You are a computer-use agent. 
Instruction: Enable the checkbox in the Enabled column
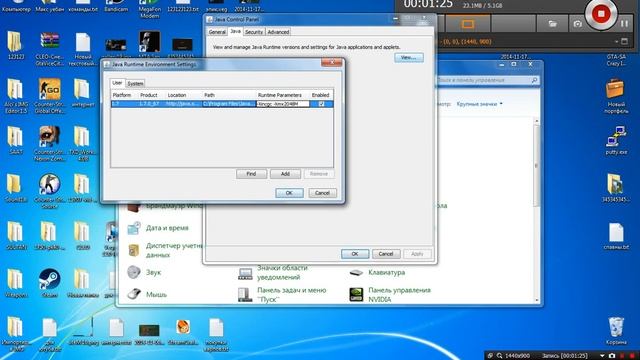point(321,104)
